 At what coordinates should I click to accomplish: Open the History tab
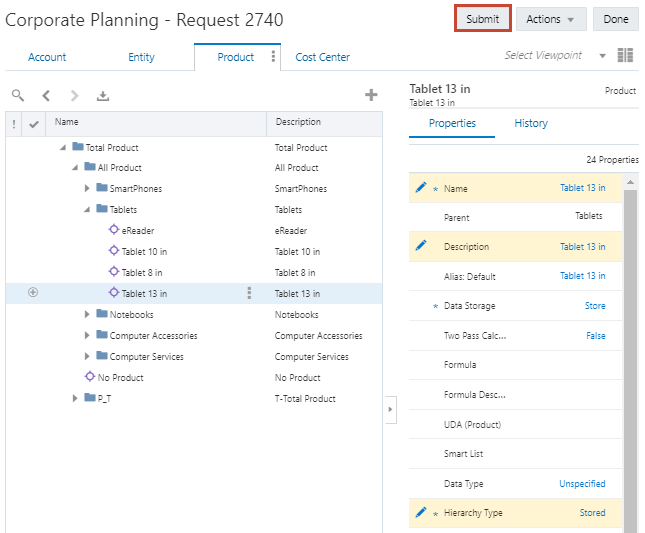pyautogui.click(x=531, y=123)
